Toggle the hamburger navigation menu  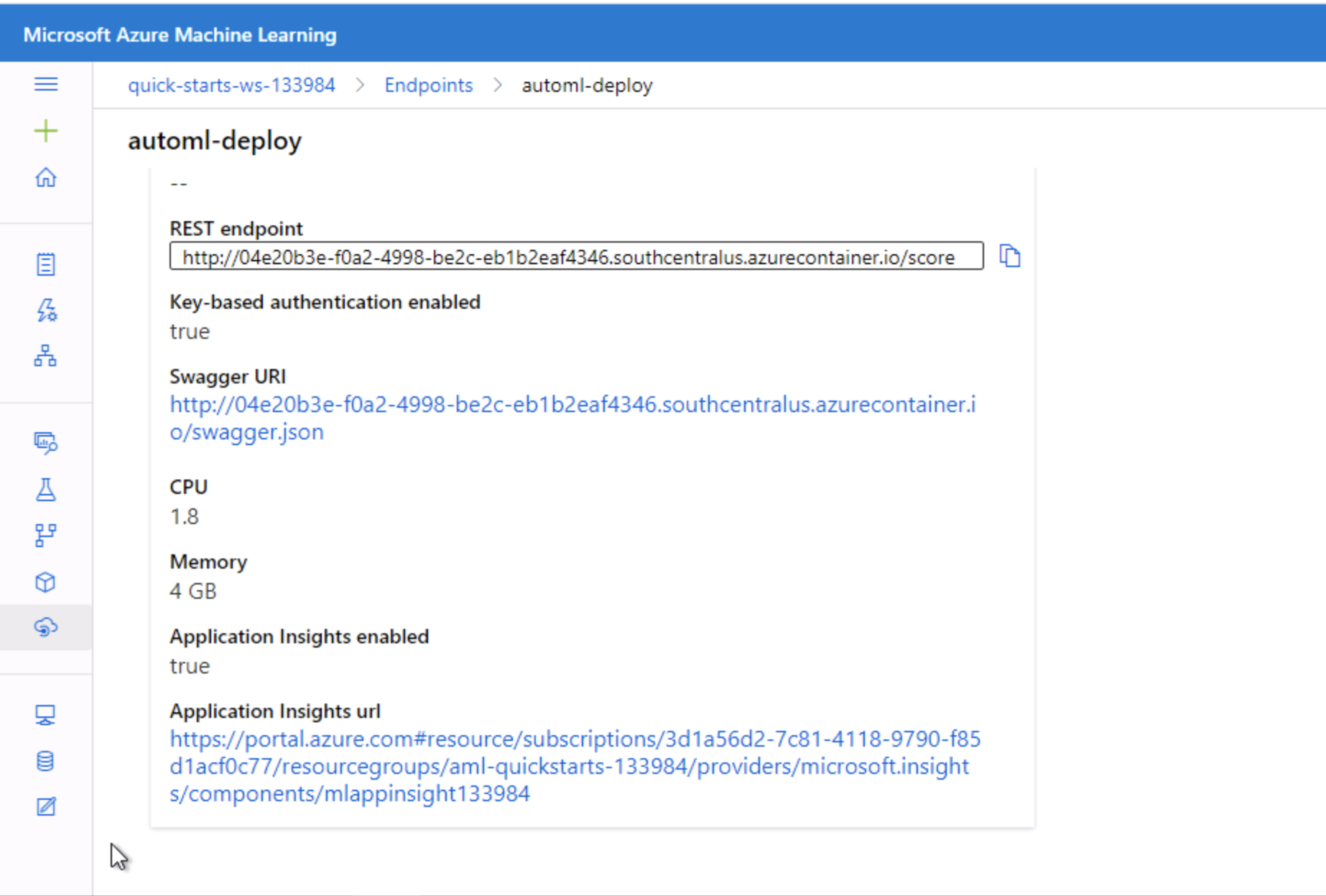click(46, 85)
